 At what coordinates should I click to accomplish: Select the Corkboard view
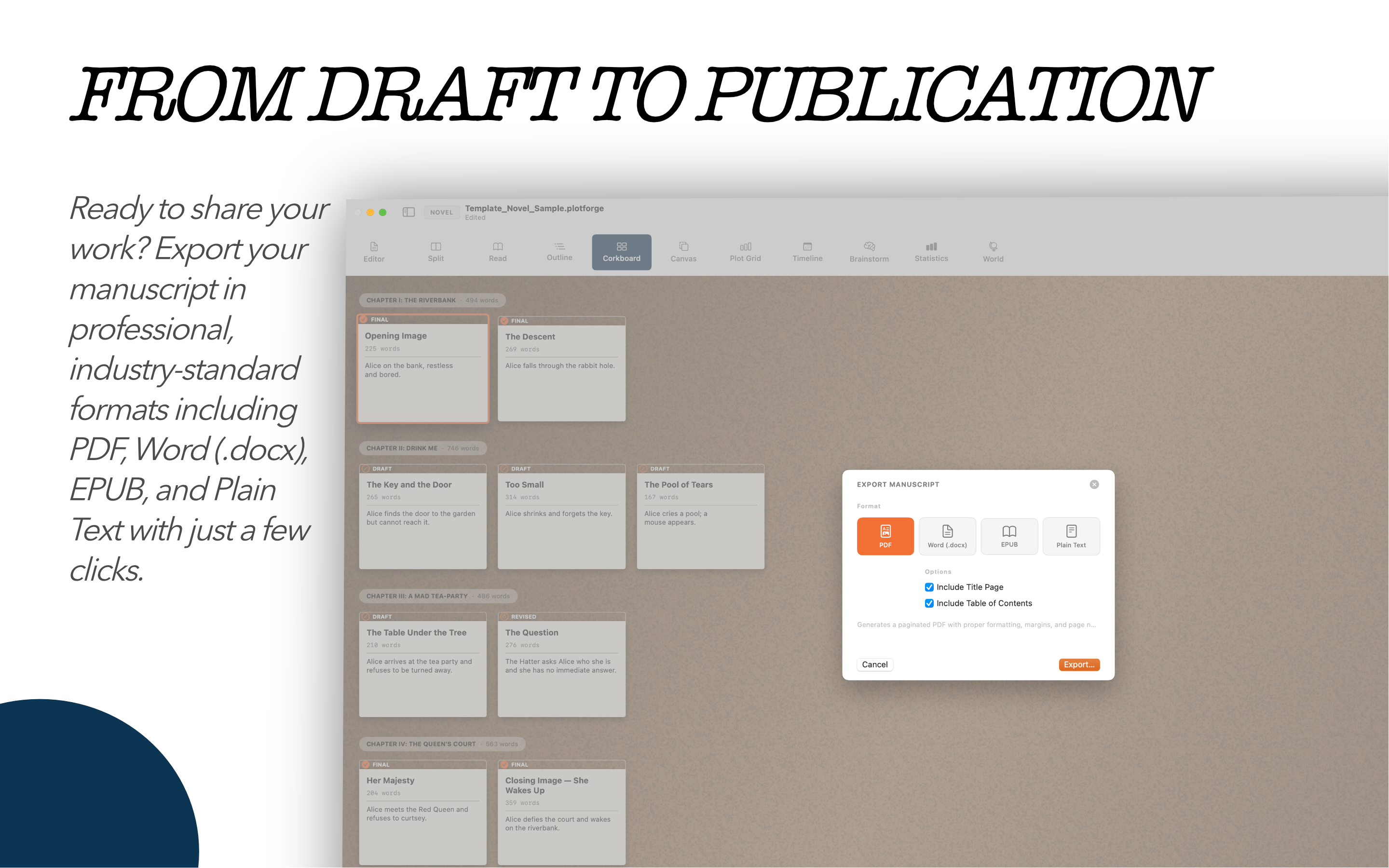(x=622, y=252)
